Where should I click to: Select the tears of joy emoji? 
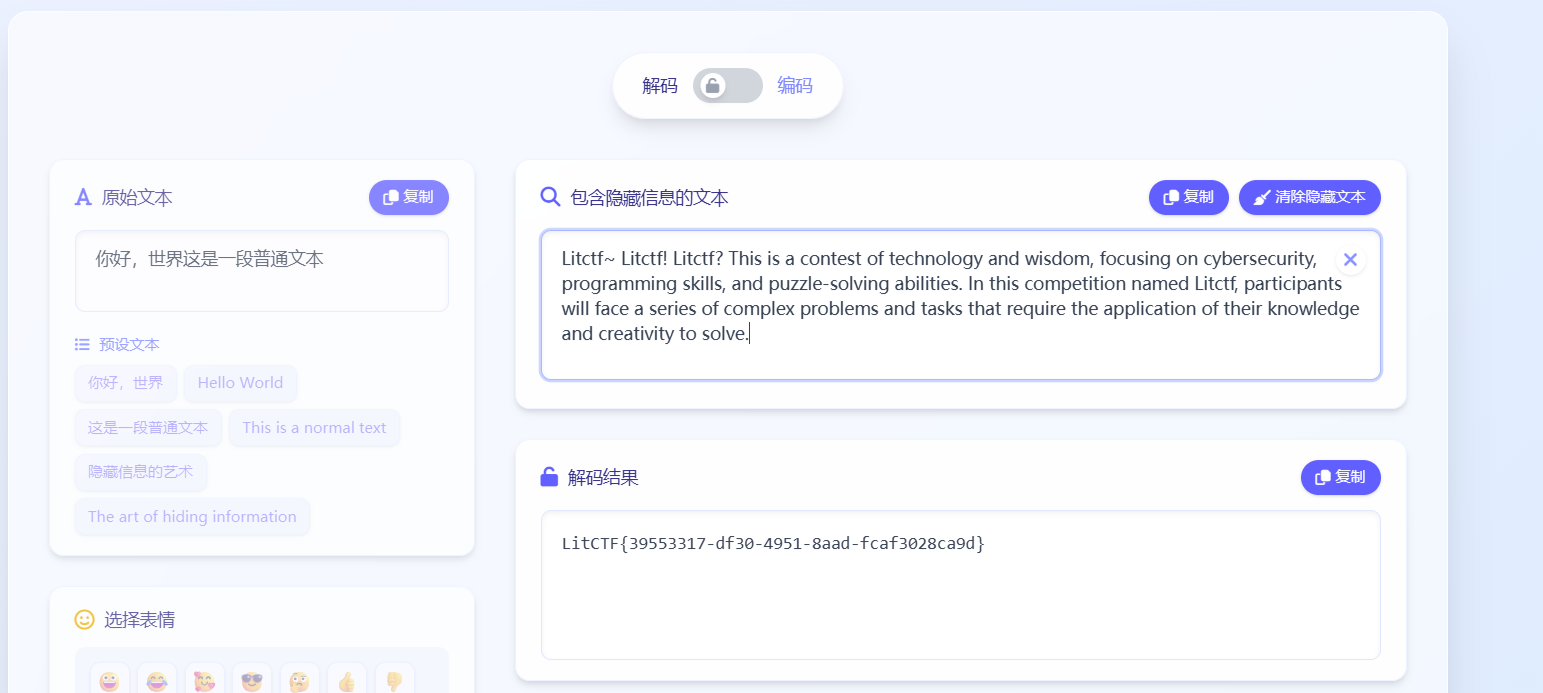(x=157, y=682)
